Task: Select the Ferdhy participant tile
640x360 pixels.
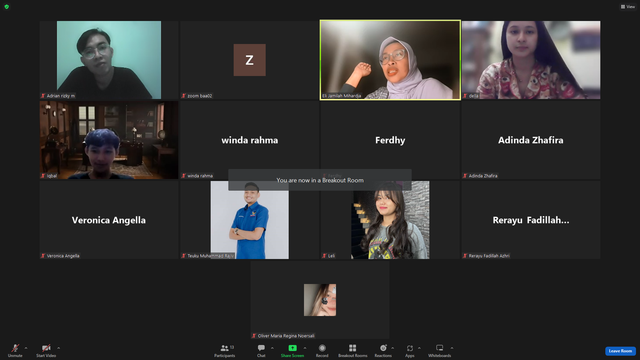Action: pos(390,140)
